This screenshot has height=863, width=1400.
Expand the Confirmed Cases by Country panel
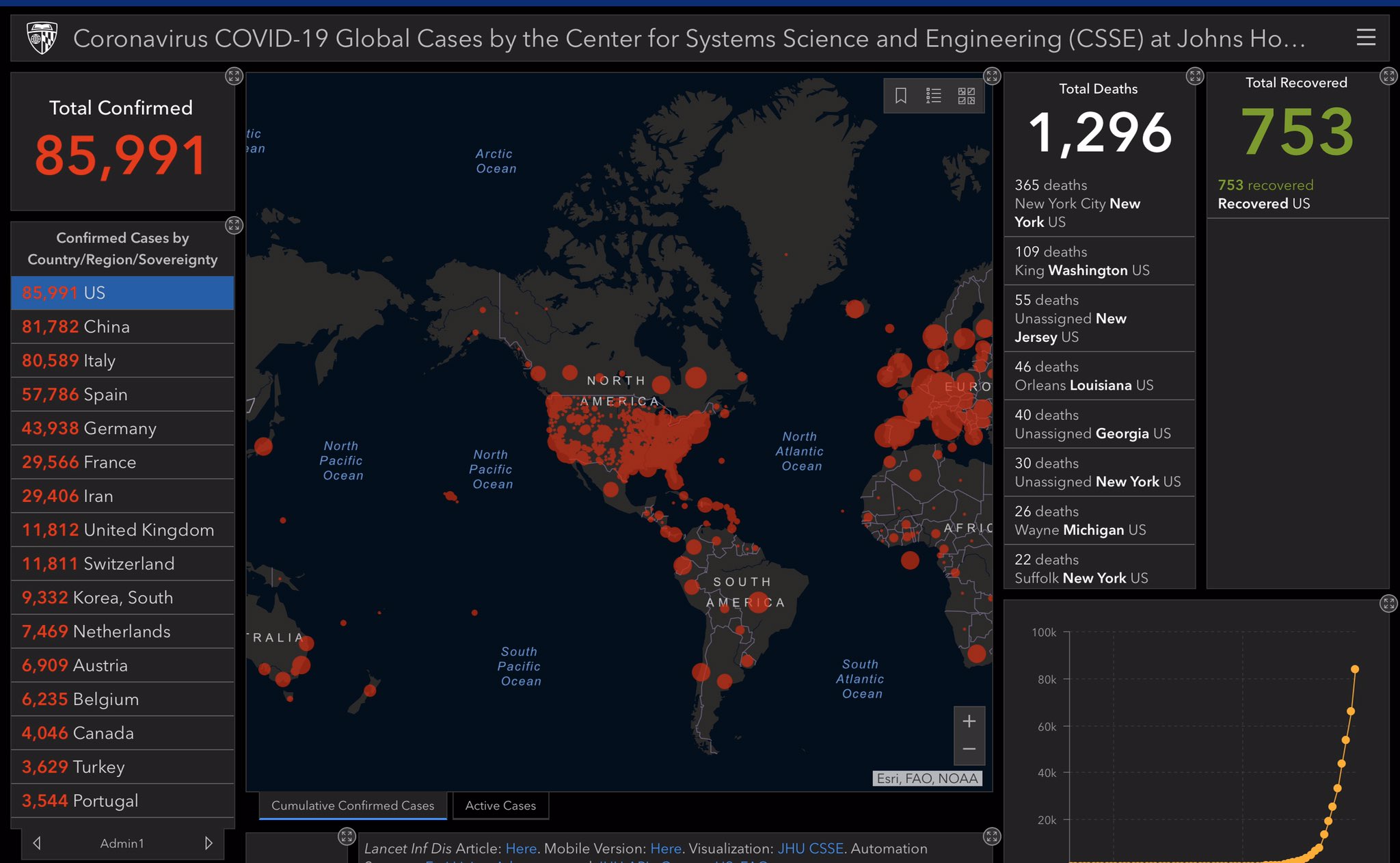tap(234, 225)
